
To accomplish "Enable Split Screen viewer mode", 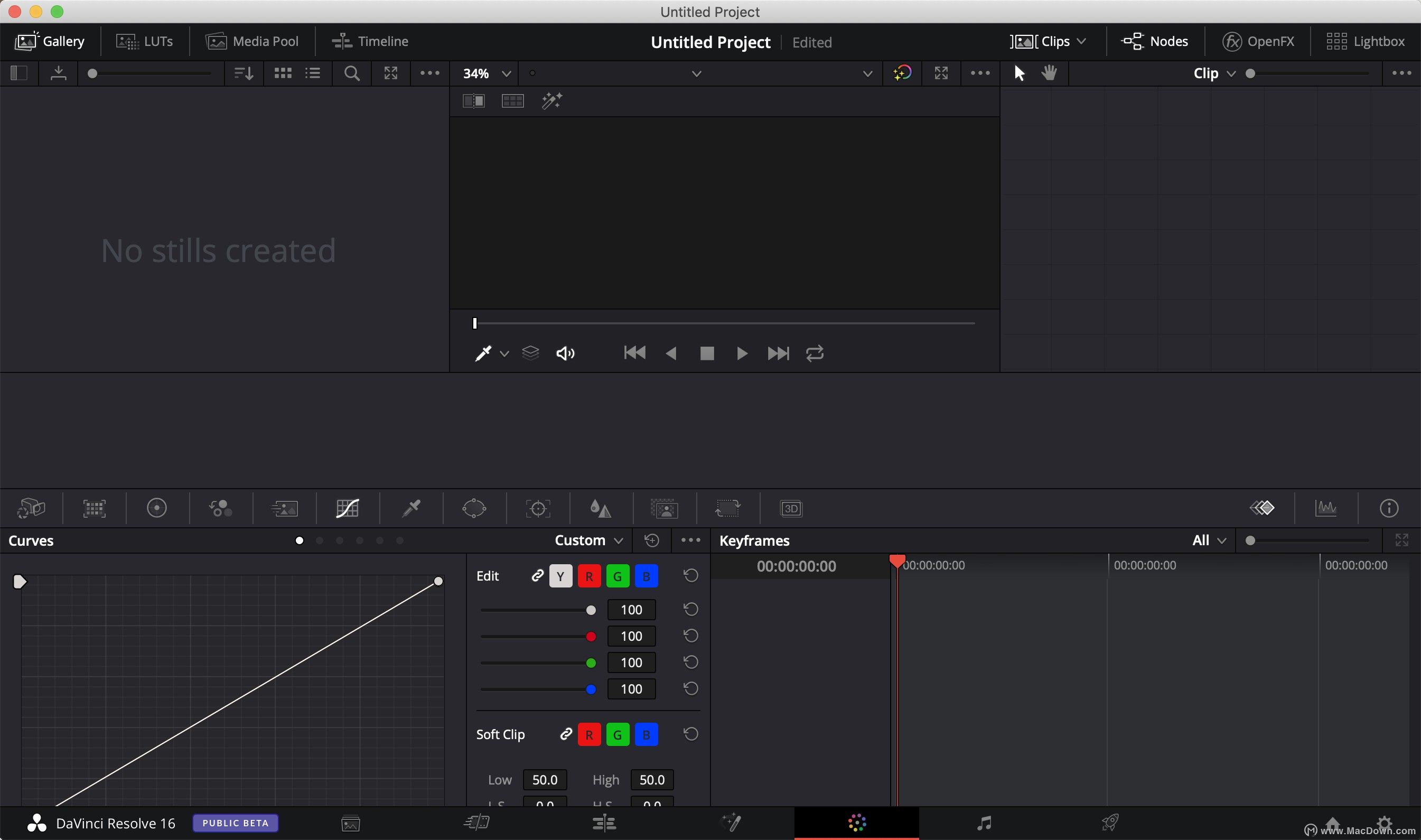I will [x=513, y=101].
